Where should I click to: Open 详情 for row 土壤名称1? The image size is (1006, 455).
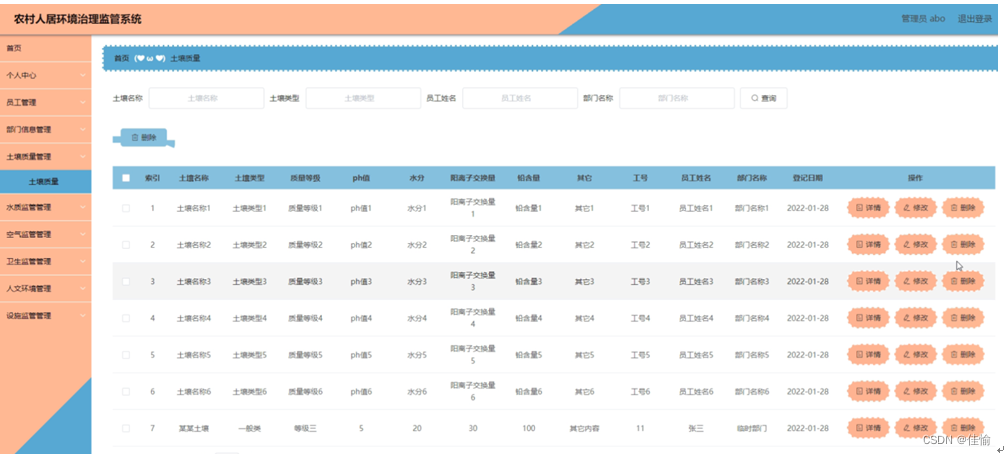(868, 208)
